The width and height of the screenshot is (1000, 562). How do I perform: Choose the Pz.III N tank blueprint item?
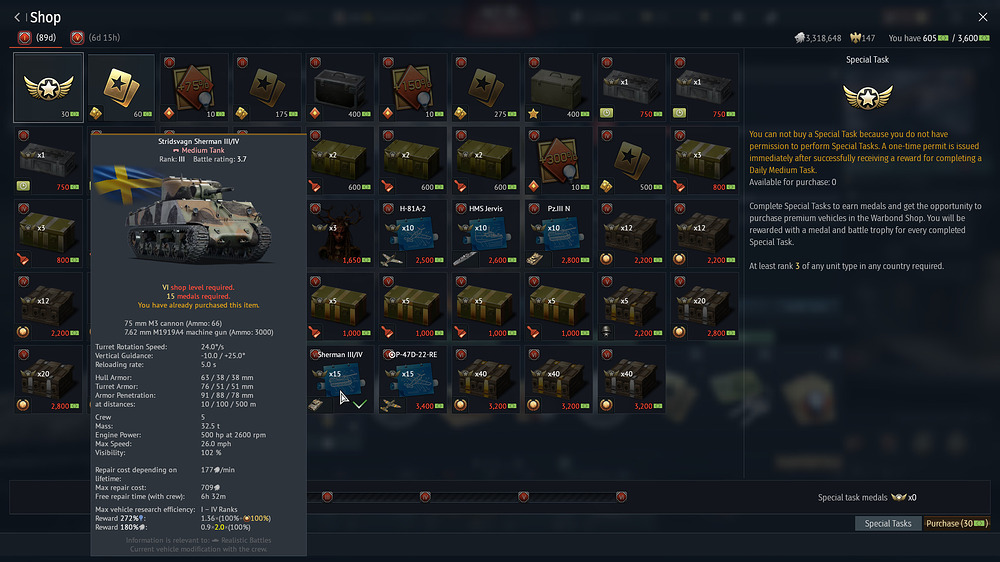557,233
